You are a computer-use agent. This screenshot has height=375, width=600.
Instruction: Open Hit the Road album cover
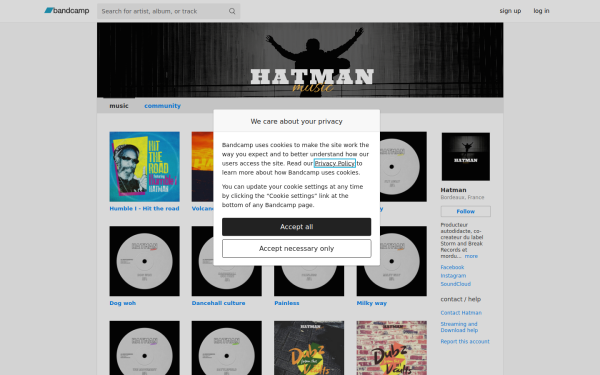[x=144, y=167]
